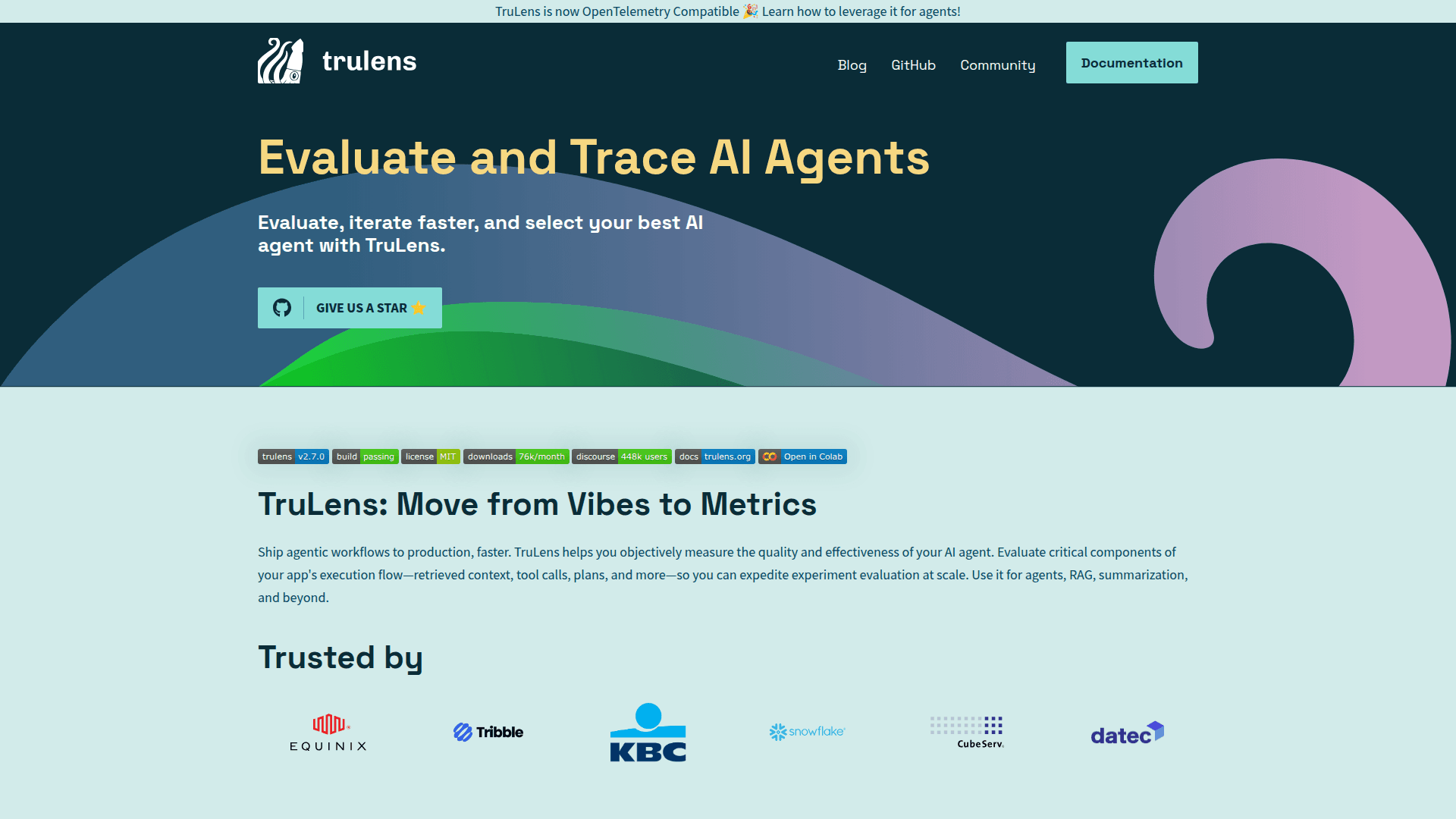The image size is (1456, 819).
Task: Click the Equinix logo
Action: pos(328,733)
